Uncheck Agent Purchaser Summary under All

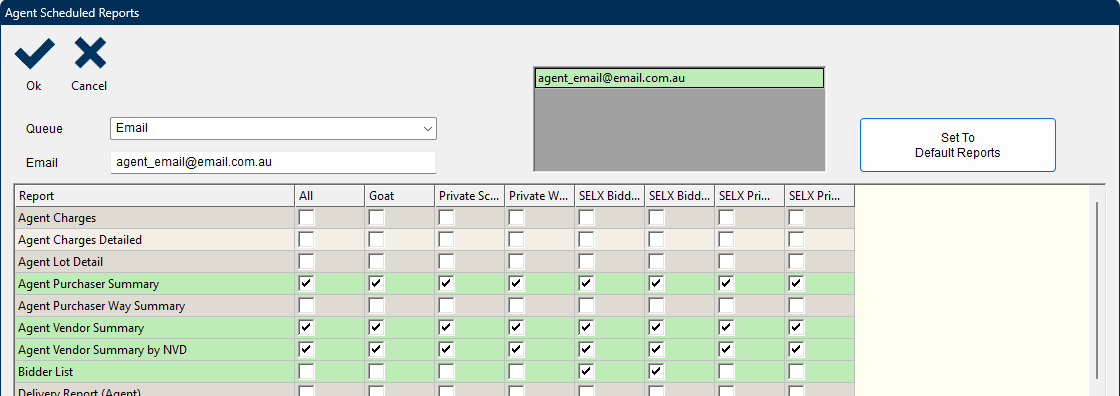[306, 284]
